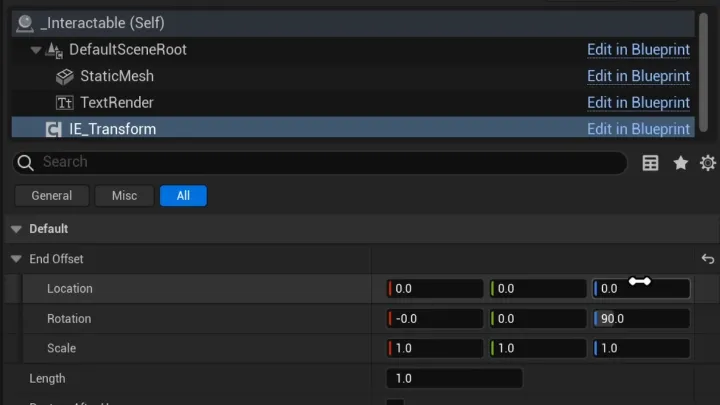Image resolution: width=720 pixels, height=405 pixels.
Task: Open details panel settings gear
Action: (708, 163)
